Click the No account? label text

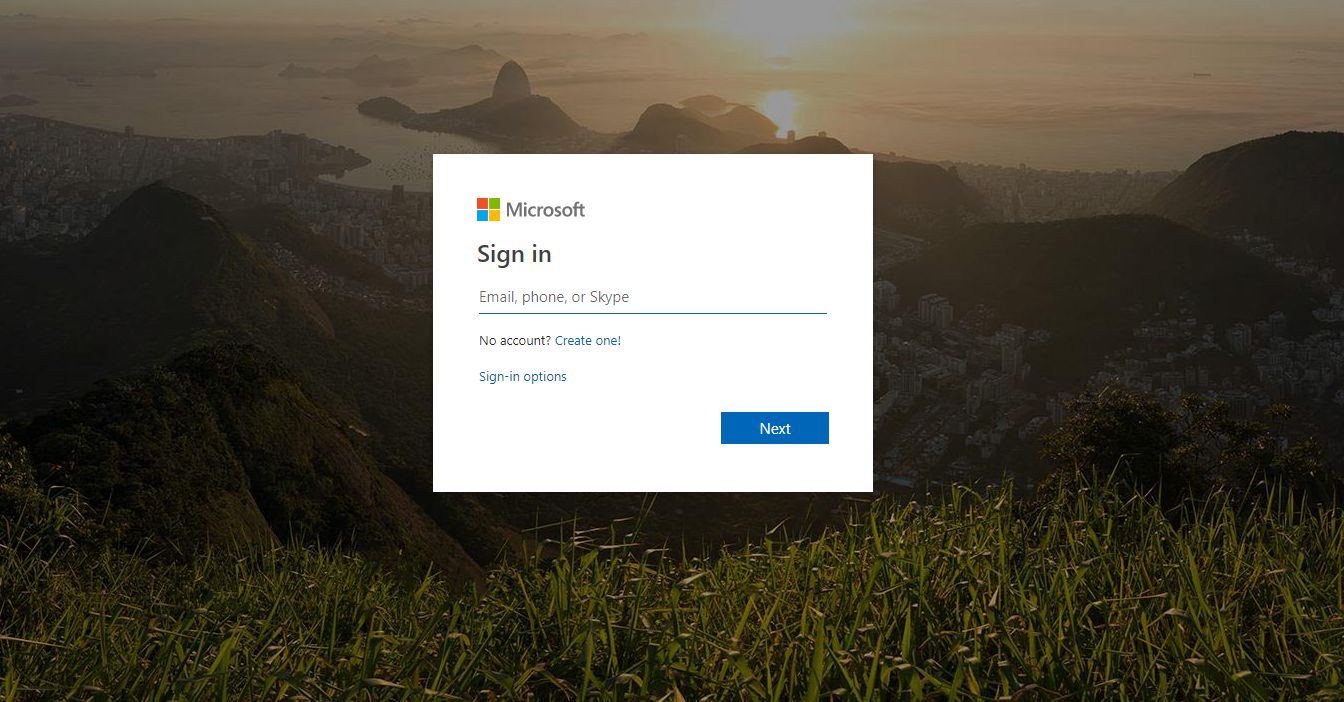515,341
